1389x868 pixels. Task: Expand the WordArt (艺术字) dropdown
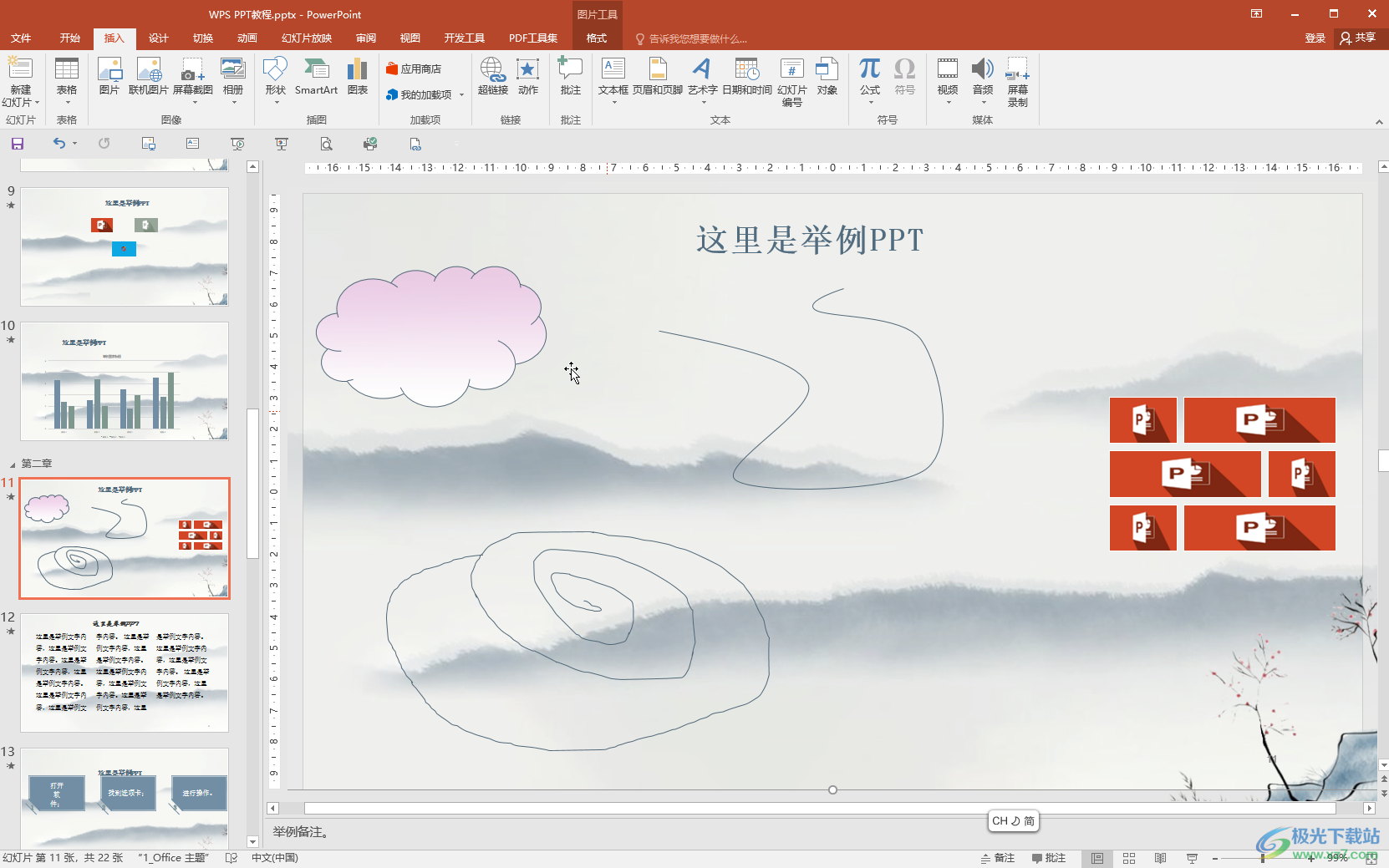(703, 102)
